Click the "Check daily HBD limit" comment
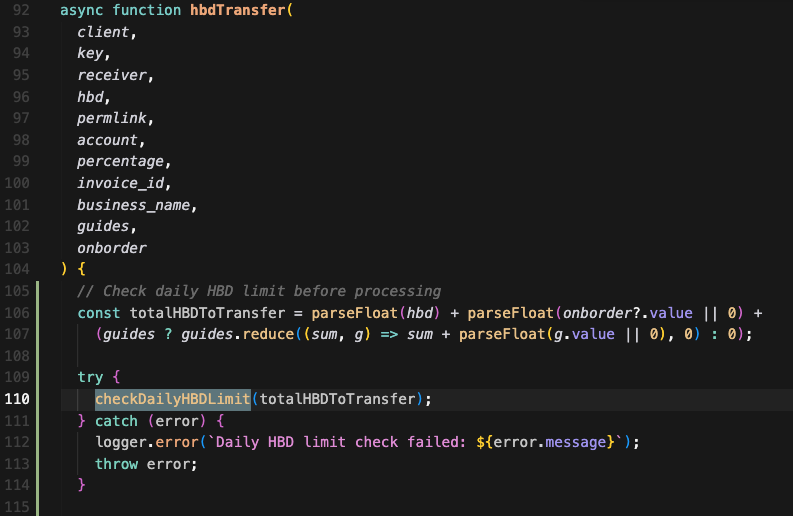The image size is (793, 516). tap(259, 291)
